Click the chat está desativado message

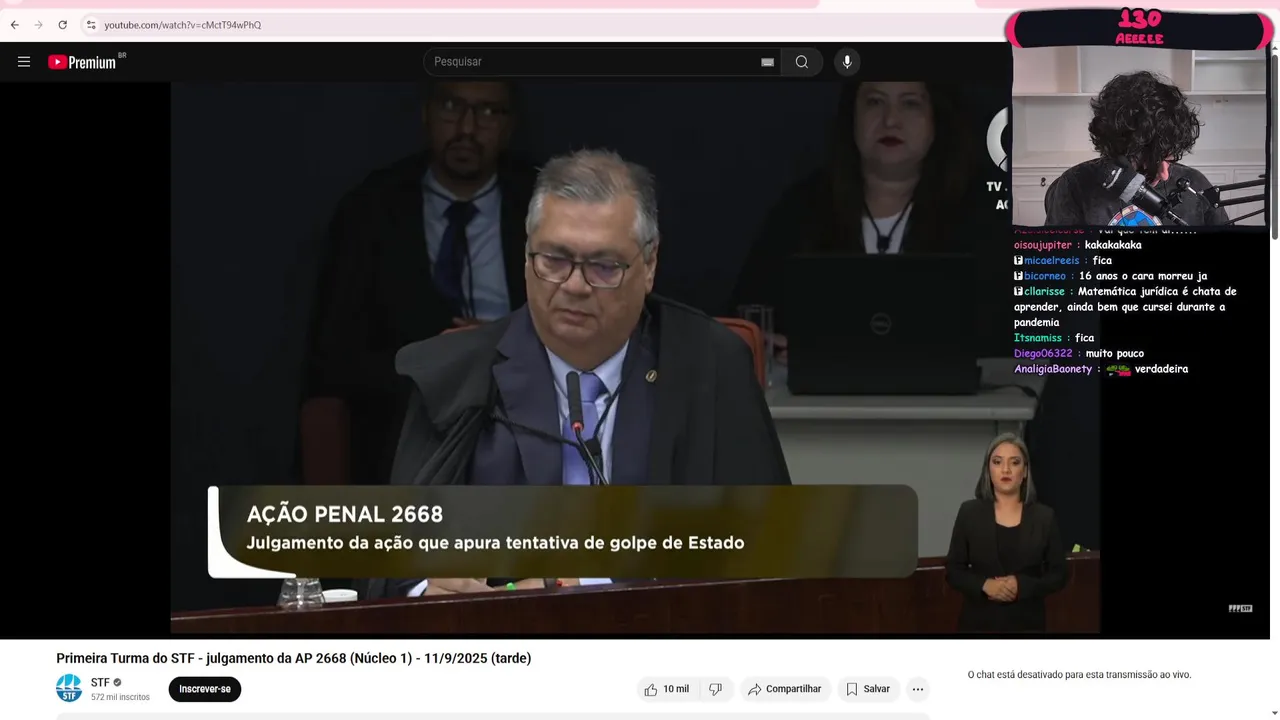point(1079,675)
